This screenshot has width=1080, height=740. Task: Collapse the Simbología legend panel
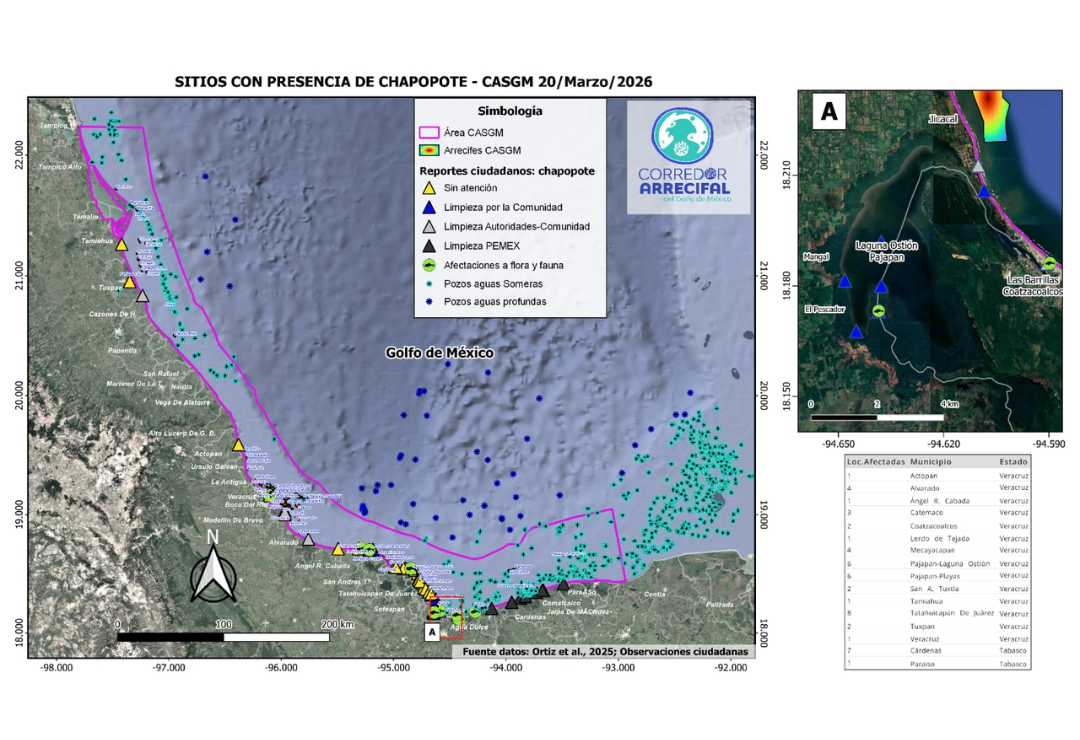coord(511,110)
